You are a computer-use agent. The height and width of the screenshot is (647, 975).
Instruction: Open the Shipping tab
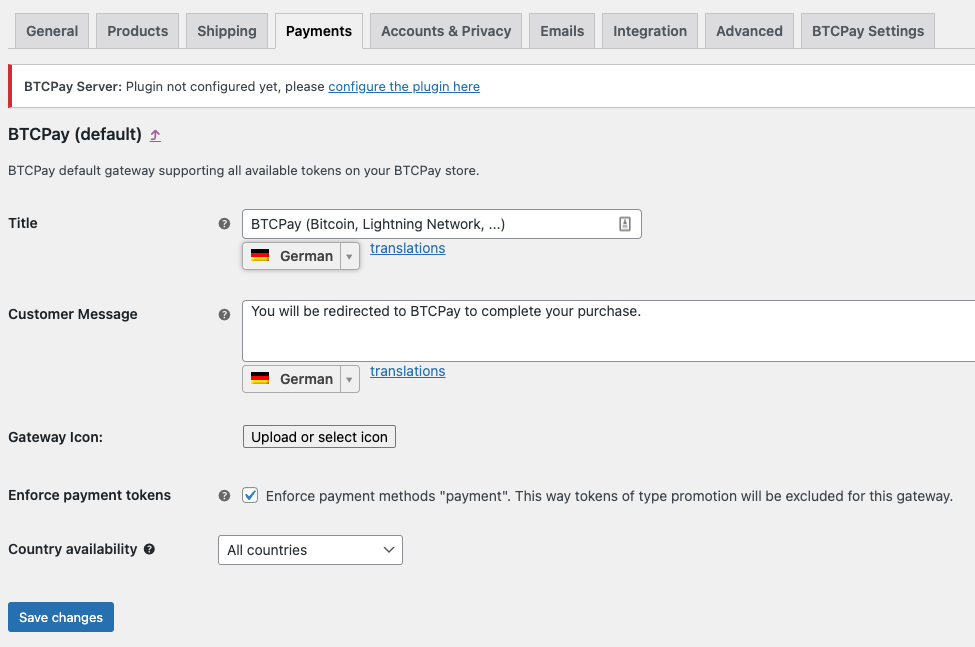click(227, 31)
